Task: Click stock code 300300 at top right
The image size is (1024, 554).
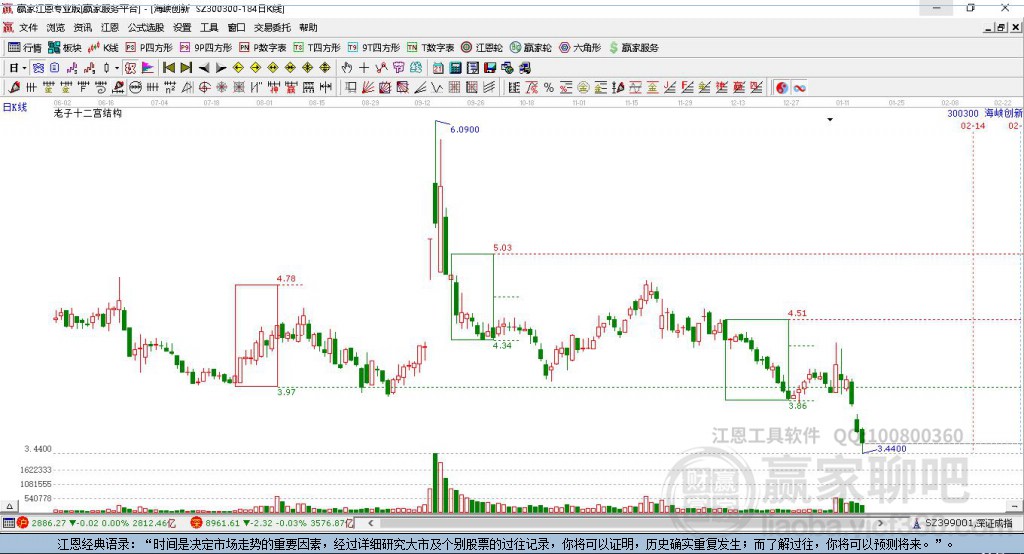Action: click(963, 113)
